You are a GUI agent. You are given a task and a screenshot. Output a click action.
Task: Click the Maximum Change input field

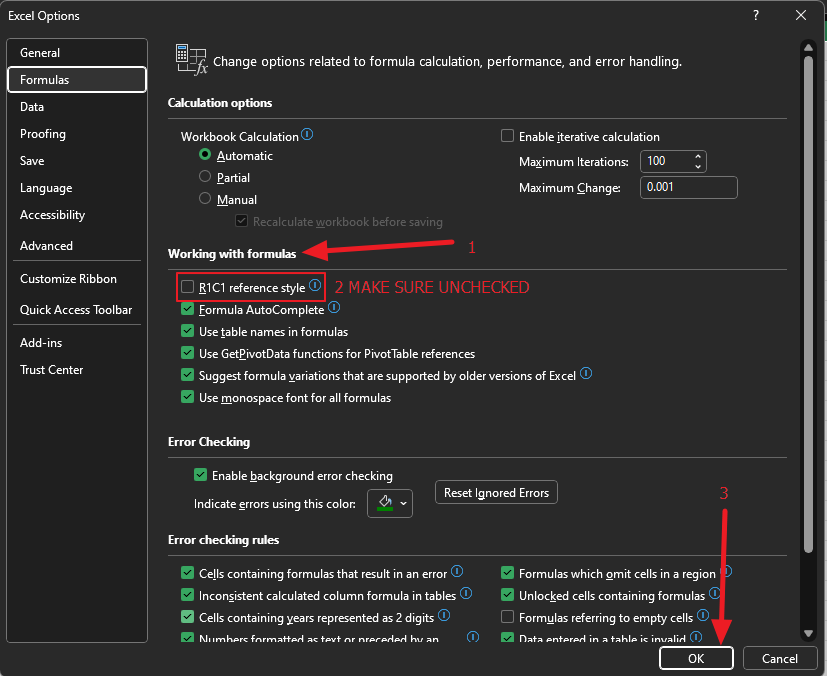[689, 187]
